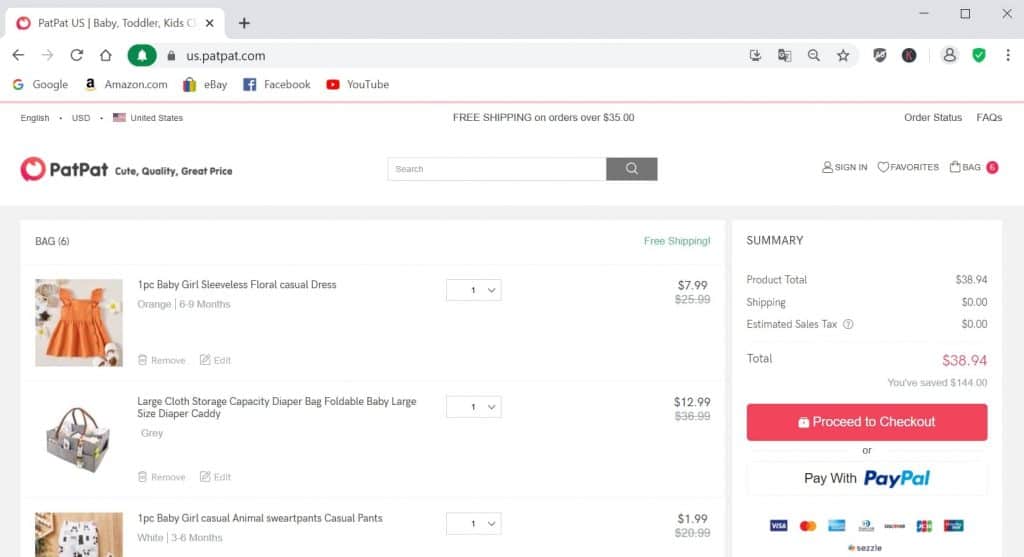Close the PatPat US tab
This screenshot has width=1024, height=557.
210,23
